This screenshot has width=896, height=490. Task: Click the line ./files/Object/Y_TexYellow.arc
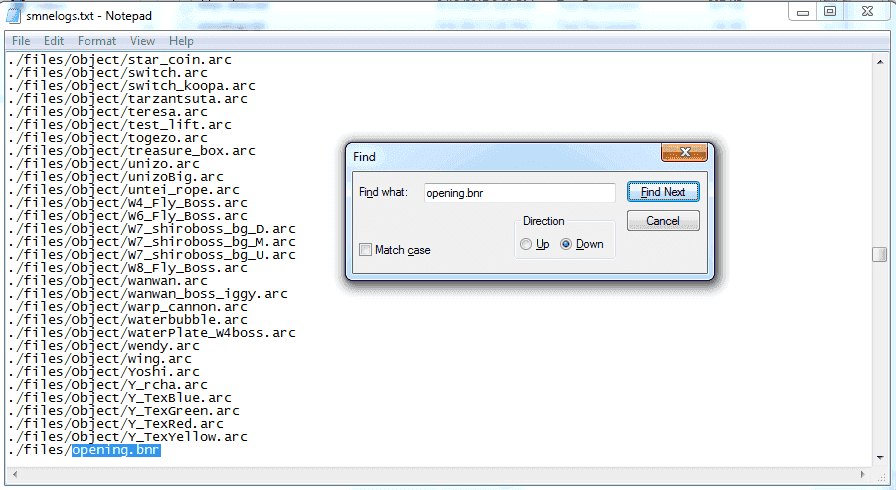[x=128, y=437]
